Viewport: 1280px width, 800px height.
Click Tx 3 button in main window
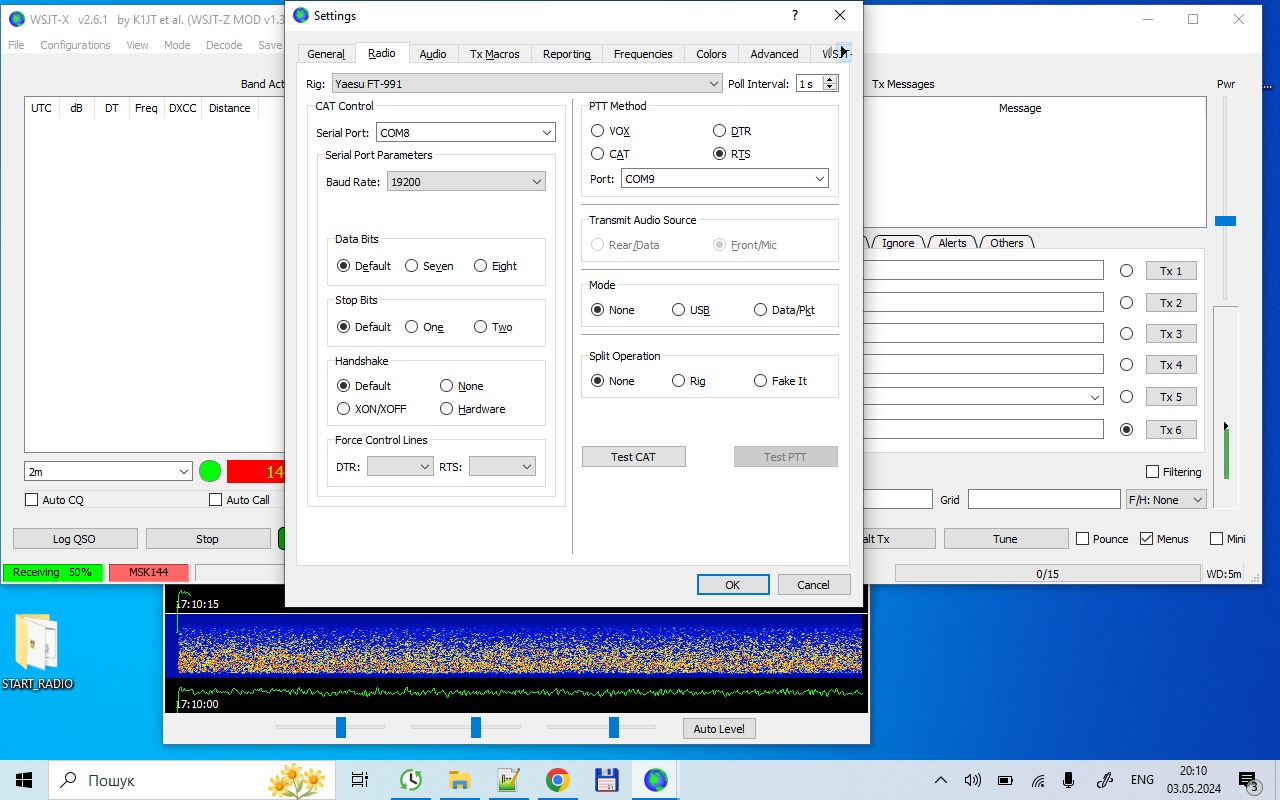coord(1170,334)
